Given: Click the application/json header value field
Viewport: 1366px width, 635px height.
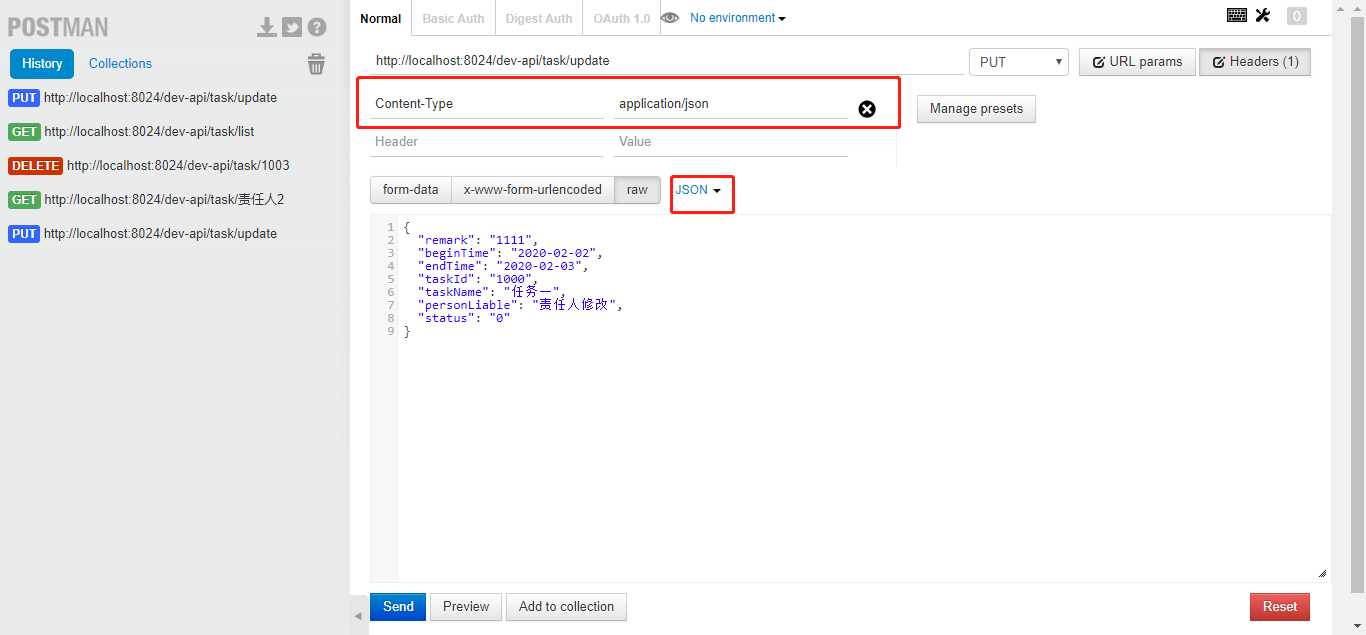Looking at the screenshot, I should click(731, 104).
